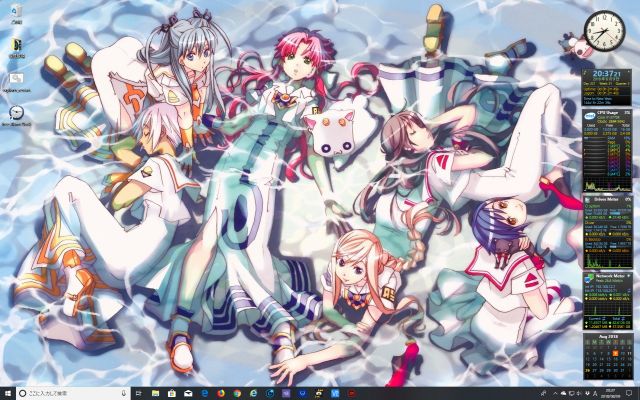640x400 pixels.
Task: Open the OneDrive cloud tray icon
Action: click(x=563, y=393)
